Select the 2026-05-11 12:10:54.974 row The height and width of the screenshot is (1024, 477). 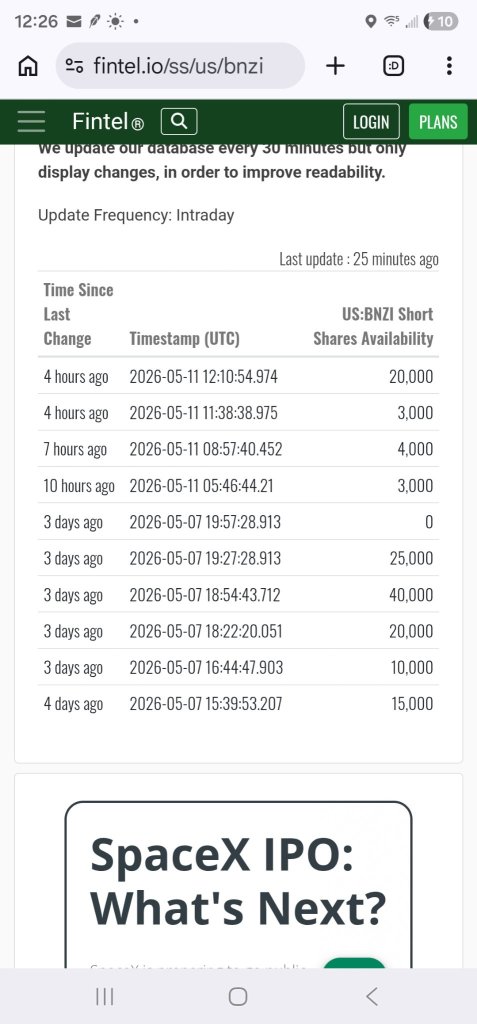238,376
